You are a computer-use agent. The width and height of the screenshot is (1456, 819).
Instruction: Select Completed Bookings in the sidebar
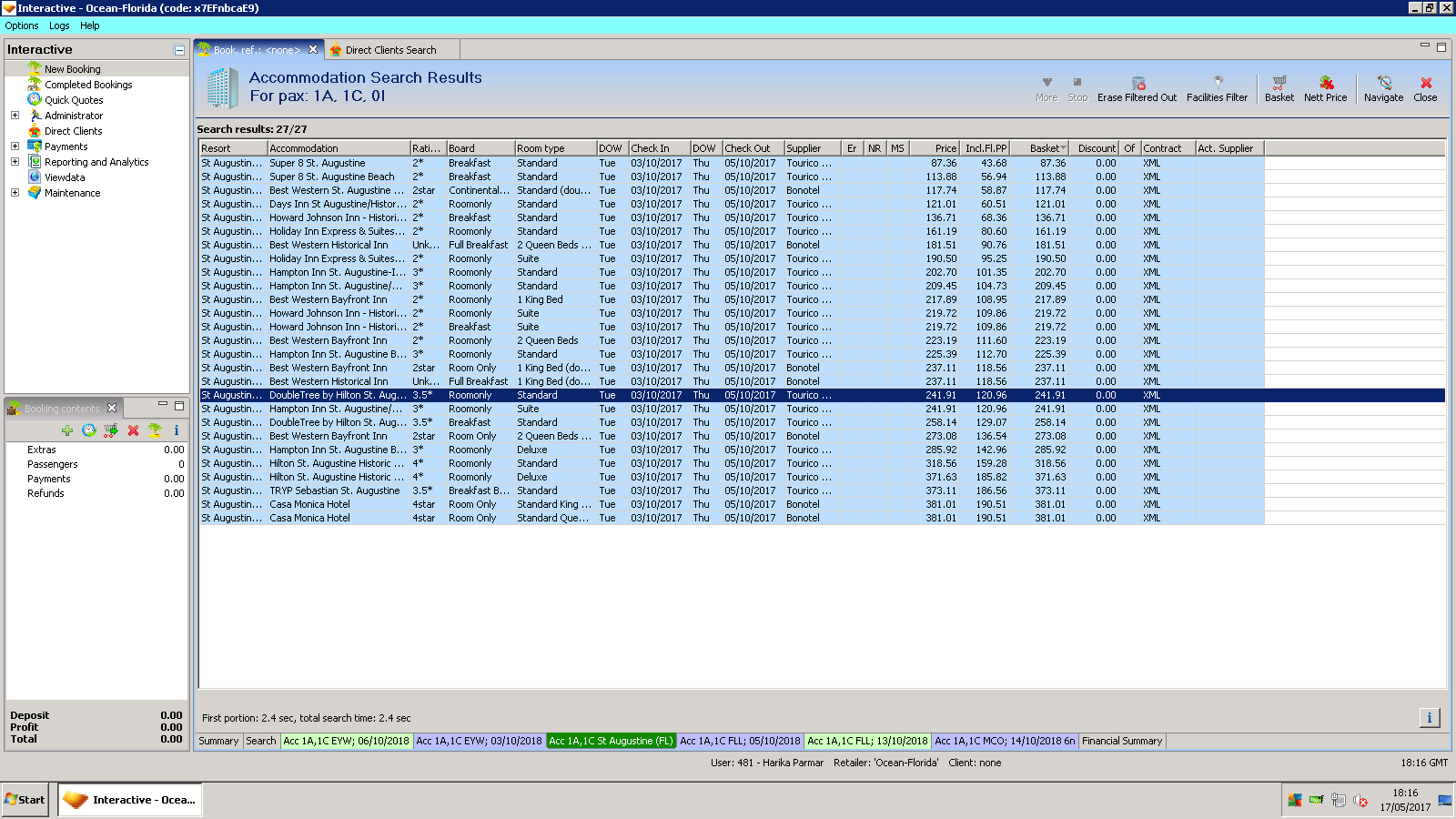pos(88,85)
